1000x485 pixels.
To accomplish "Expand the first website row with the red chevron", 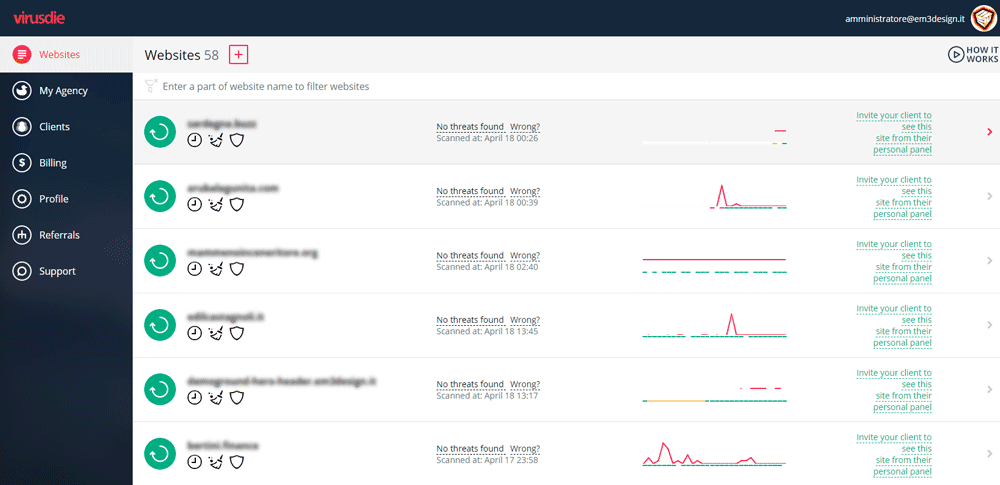I will (988, 132).
